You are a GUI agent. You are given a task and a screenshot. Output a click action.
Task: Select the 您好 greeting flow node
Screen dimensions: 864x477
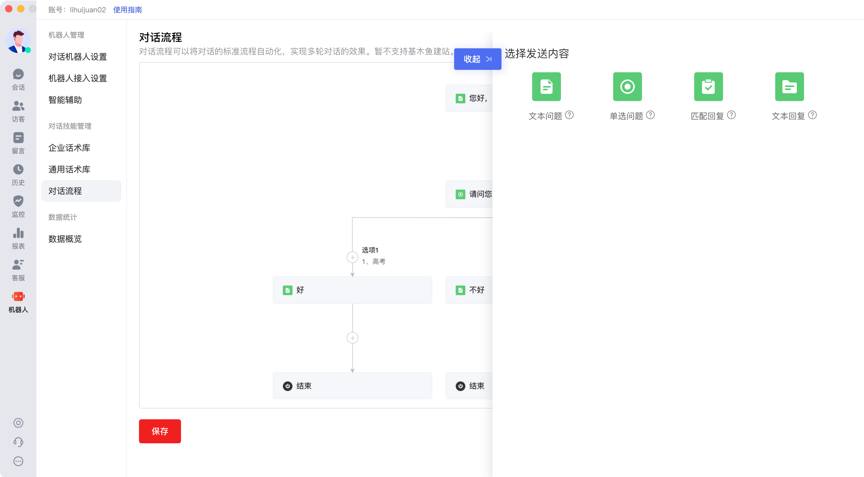469,99
